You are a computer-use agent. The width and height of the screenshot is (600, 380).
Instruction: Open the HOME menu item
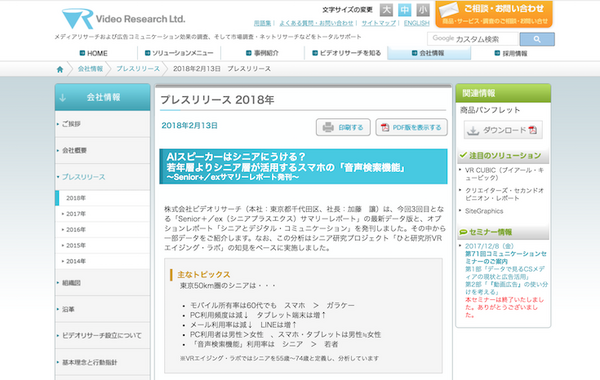pos(94,53)
